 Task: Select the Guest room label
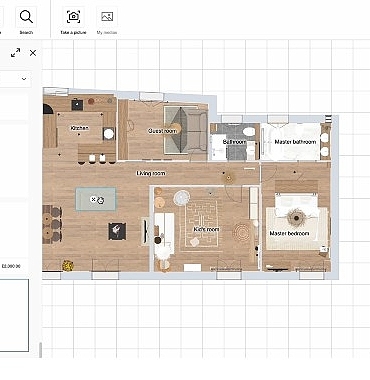(x=162, y=131)
